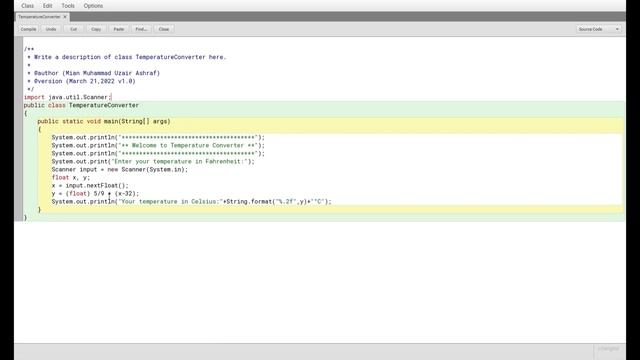This screenshot has height=360, width=640.
Task: Close the TemperatureConverter tab with its x
Action: click(x=65, y=17)
